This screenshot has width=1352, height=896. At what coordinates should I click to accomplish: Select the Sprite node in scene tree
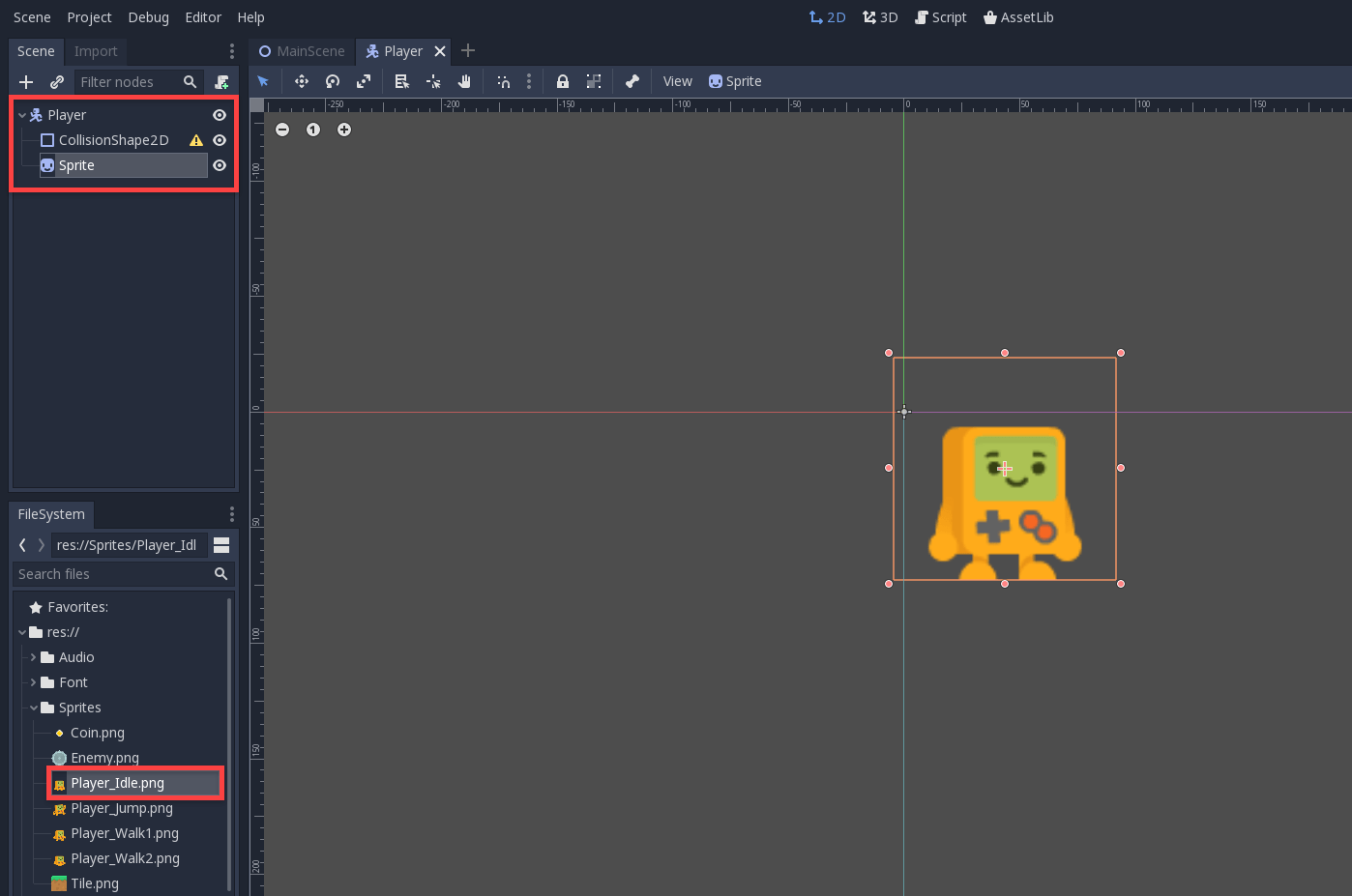123,165
